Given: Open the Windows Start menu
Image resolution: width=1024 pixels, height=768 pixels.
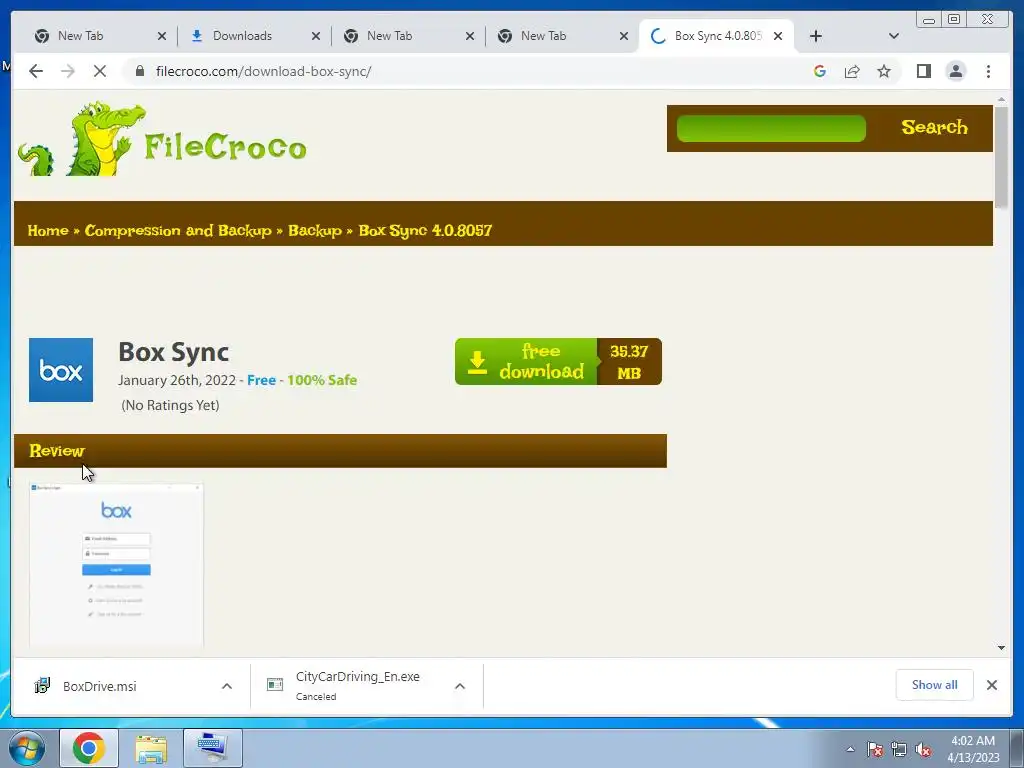Looking at the screenshot, I should tap(26, 748).
